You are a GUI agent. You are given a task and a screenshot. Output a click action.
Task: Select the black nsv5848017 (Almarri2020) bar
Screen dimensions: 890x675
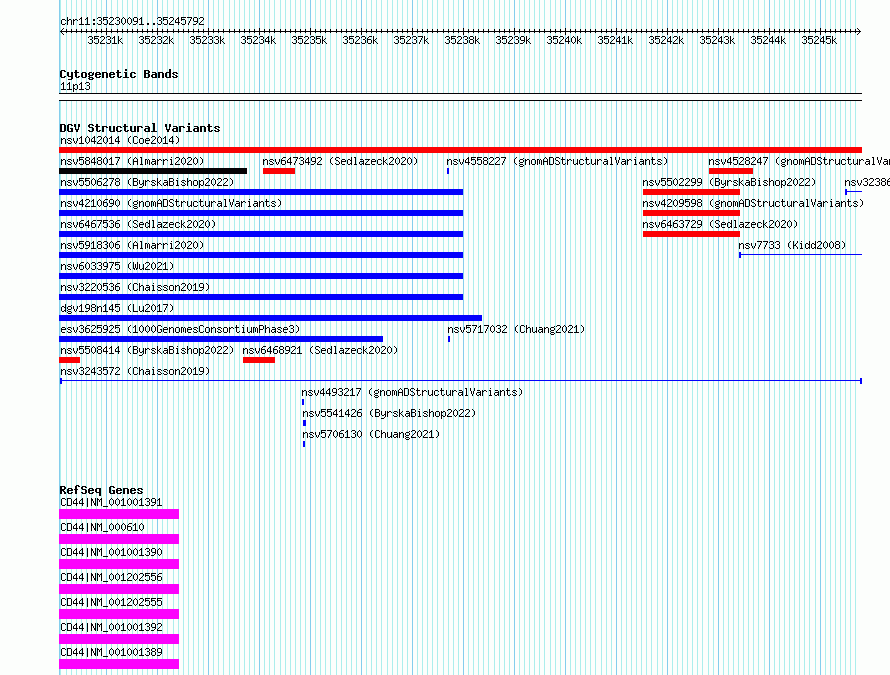tap(153, 171)
